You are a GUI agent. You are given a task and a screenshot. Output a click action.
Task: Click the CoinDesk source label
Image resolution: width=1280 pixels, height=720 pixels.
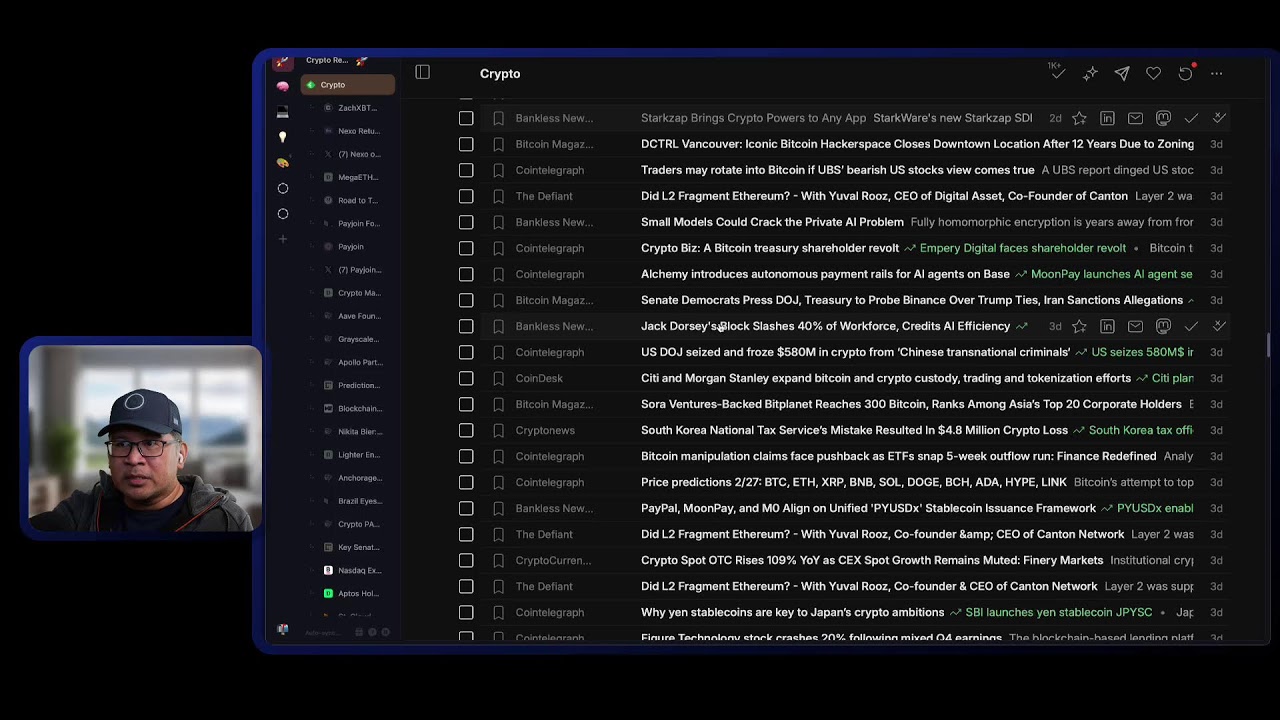click(539, 378)
